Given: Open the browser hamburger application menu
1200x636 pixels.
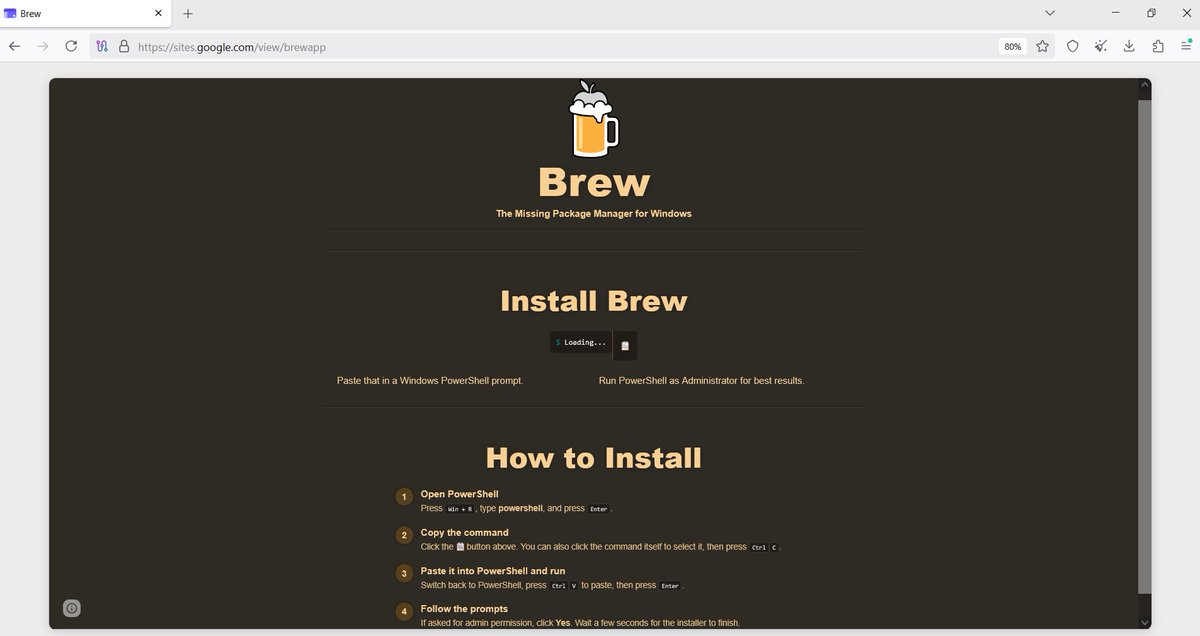Looking at the screenshot, I should tap(1186, 46).
